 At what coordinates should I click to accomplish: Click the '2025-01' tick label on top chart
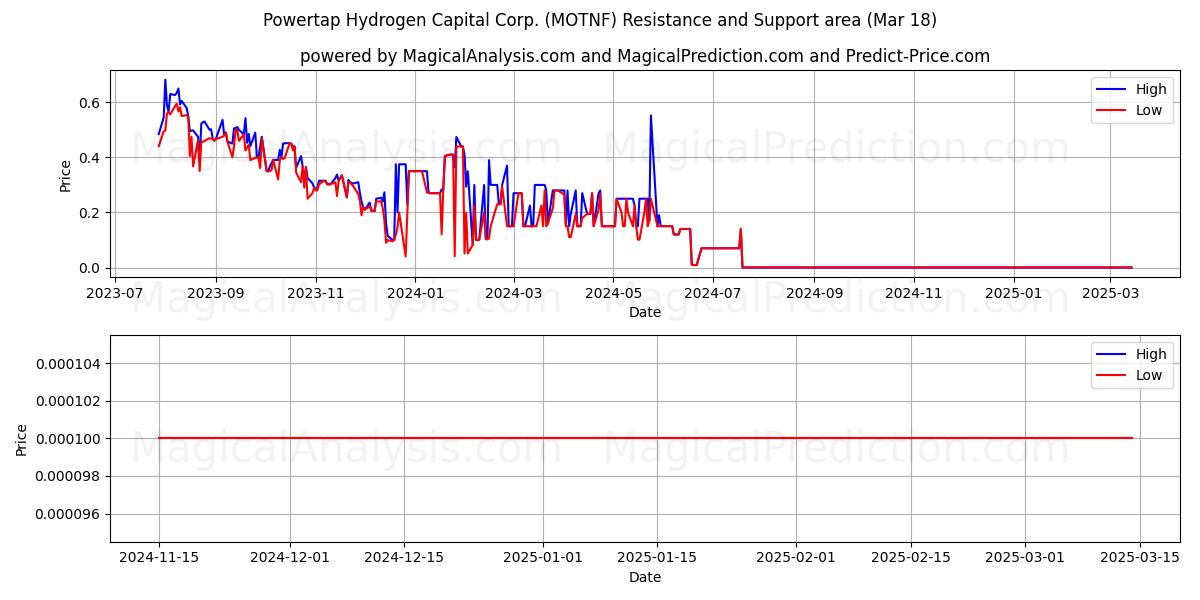pos(1014,293)
